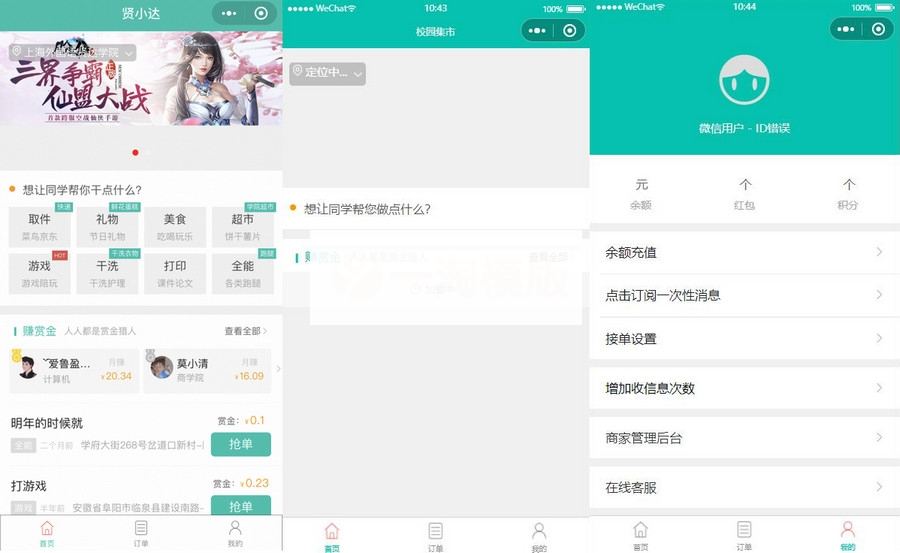Tap the capsule close-circle icon on 校园集市 screen

569,31
